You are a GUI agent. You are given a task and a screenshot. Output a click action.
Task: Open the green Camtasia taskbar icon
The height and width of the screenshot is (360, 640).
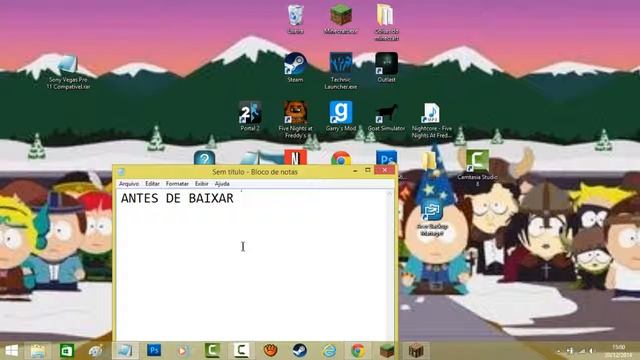click(212, 350)
